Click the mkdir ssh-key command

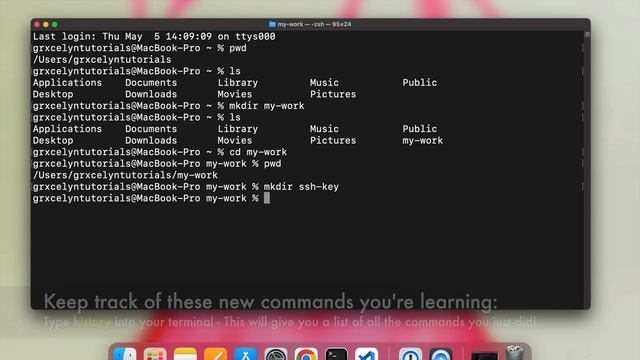(301, 187)
